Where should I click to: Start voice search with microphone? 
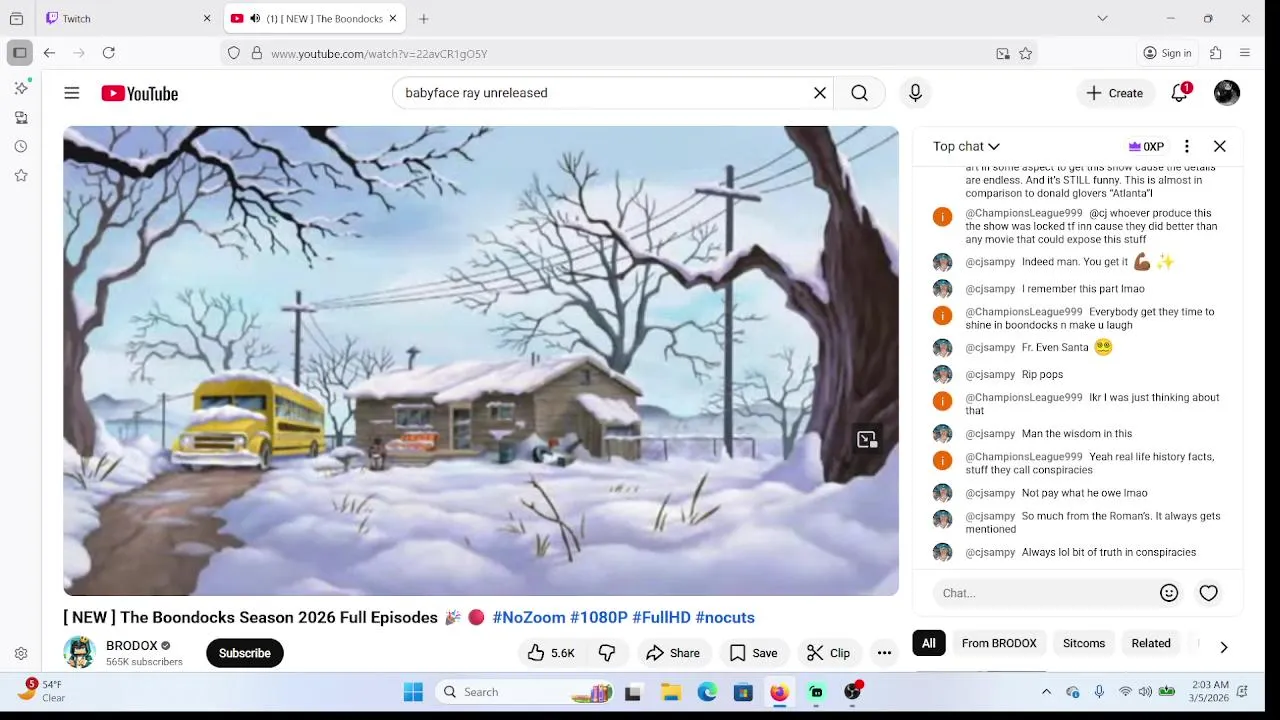point(915,93)
